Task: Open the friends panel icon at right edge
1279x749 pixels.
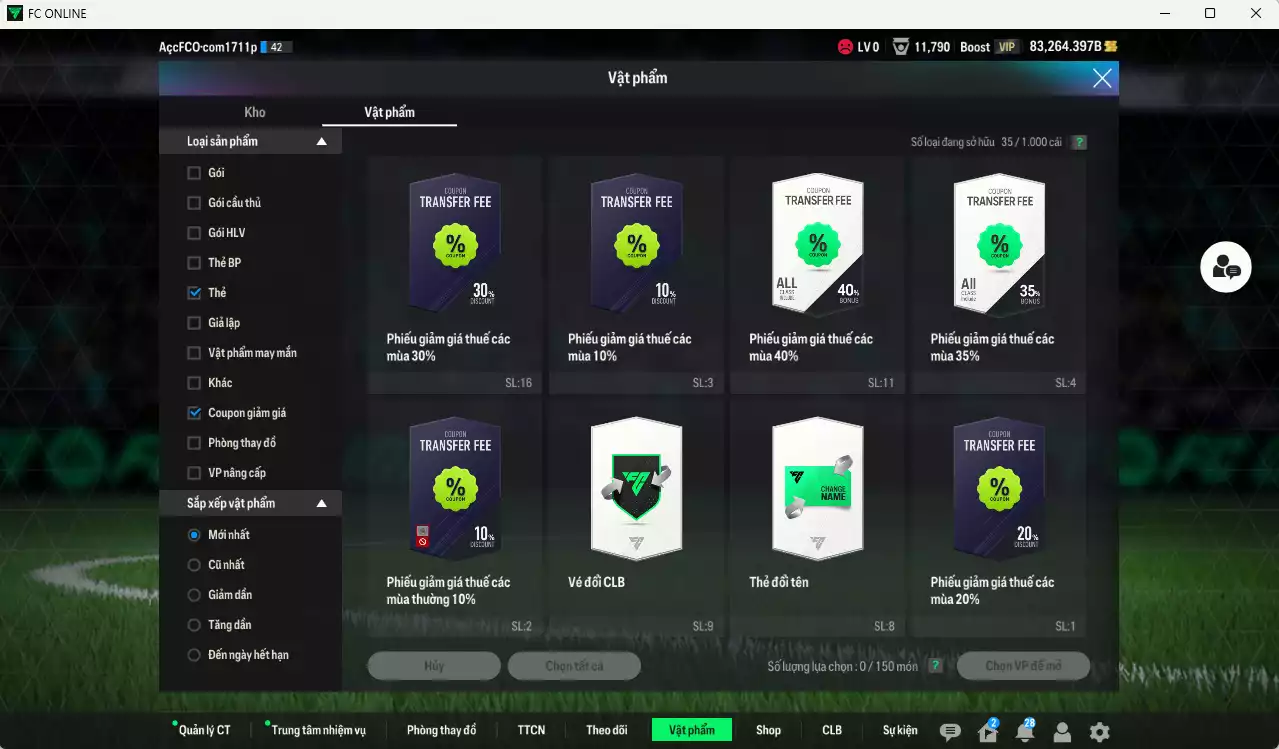Action: [x=1225, y=266]
